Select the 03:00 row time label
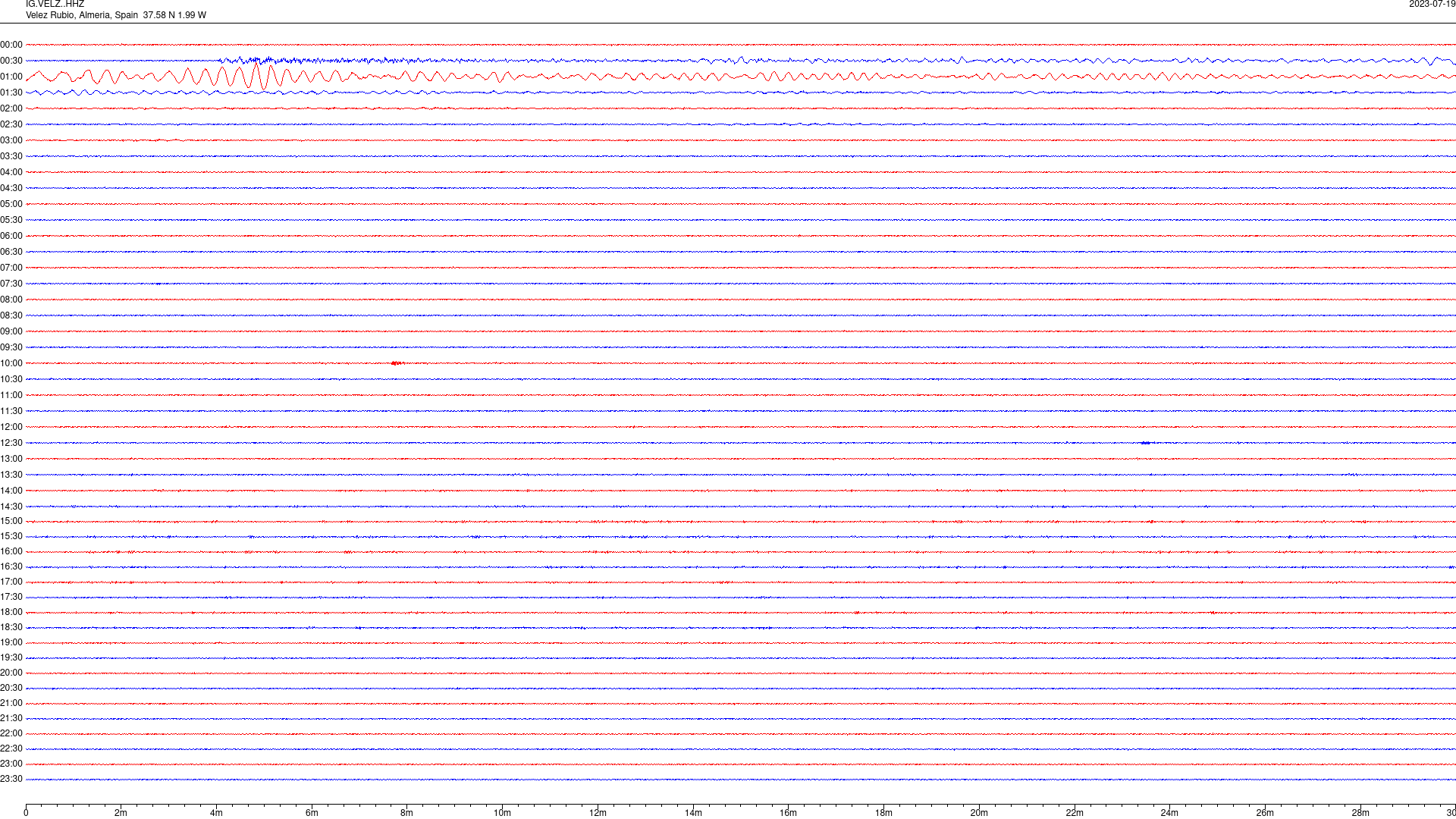This screenshot has height=819, width=1456. (x=11, y=140)
